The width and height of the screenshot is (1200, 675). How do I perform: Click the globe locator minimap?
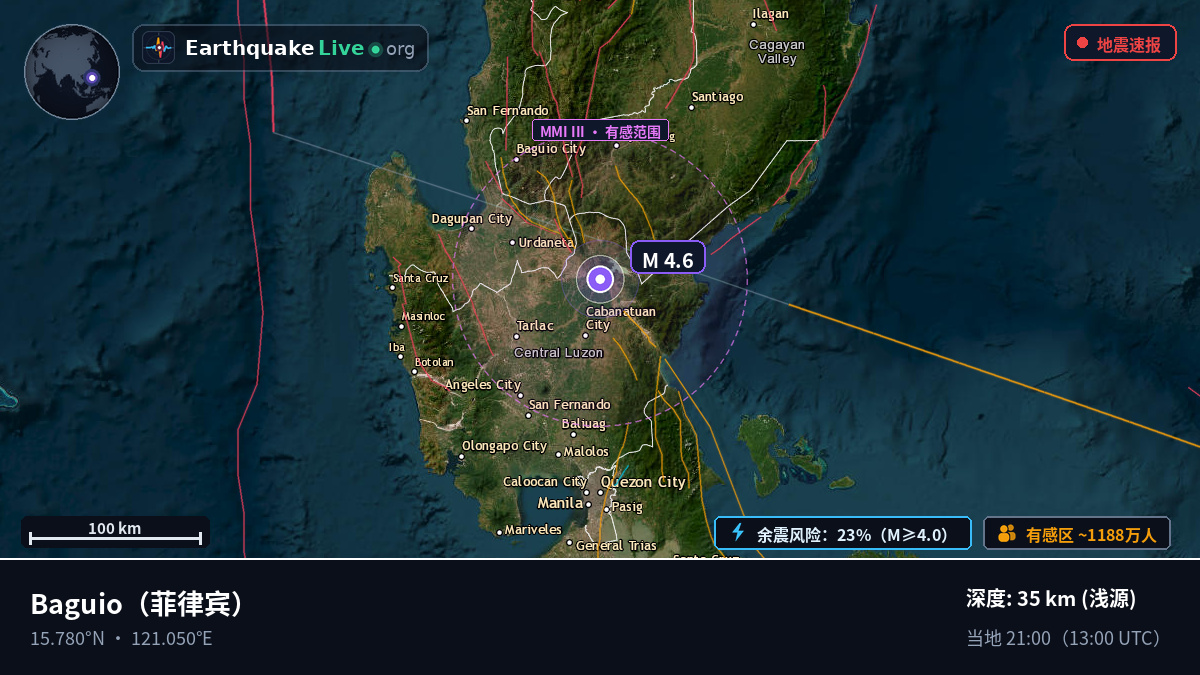pos(72,72)
